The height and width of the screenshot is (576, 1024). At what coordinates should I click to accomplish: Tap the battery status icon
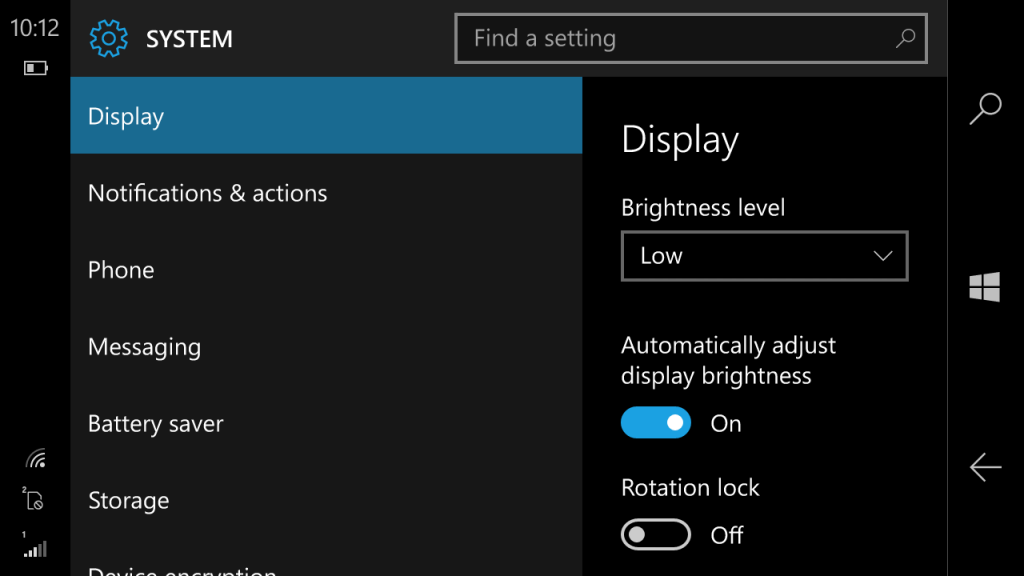[x=36, y=68]
